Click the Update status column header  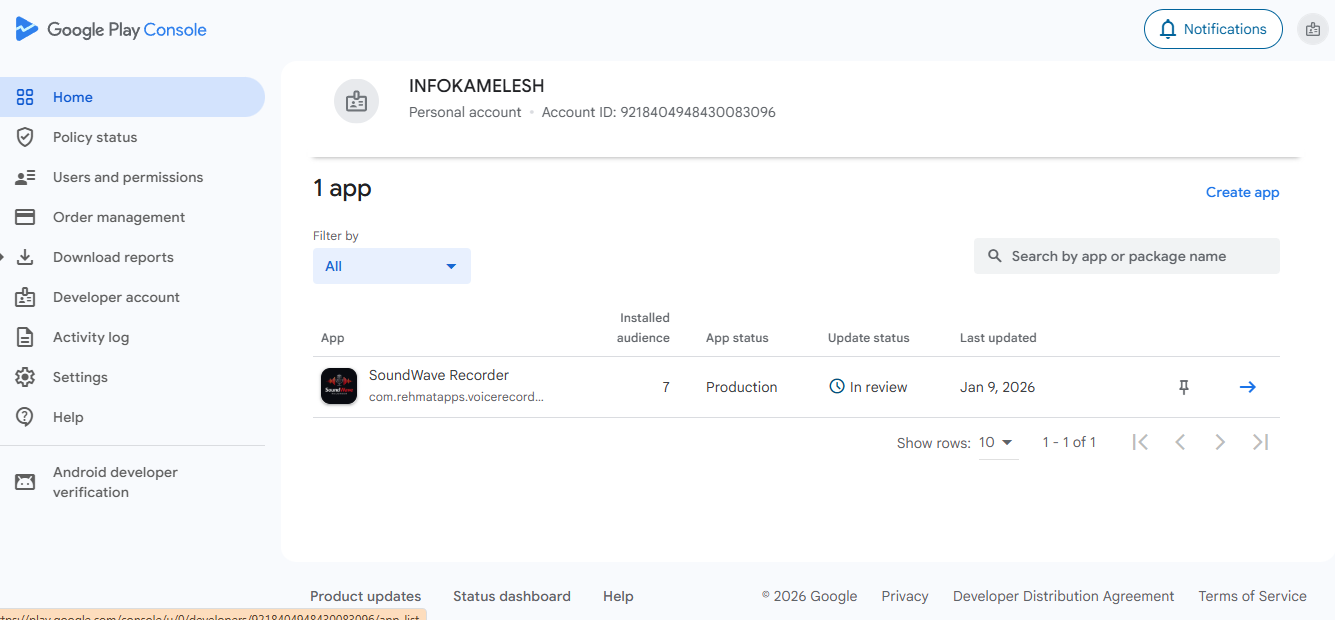[x=869, y=338]
